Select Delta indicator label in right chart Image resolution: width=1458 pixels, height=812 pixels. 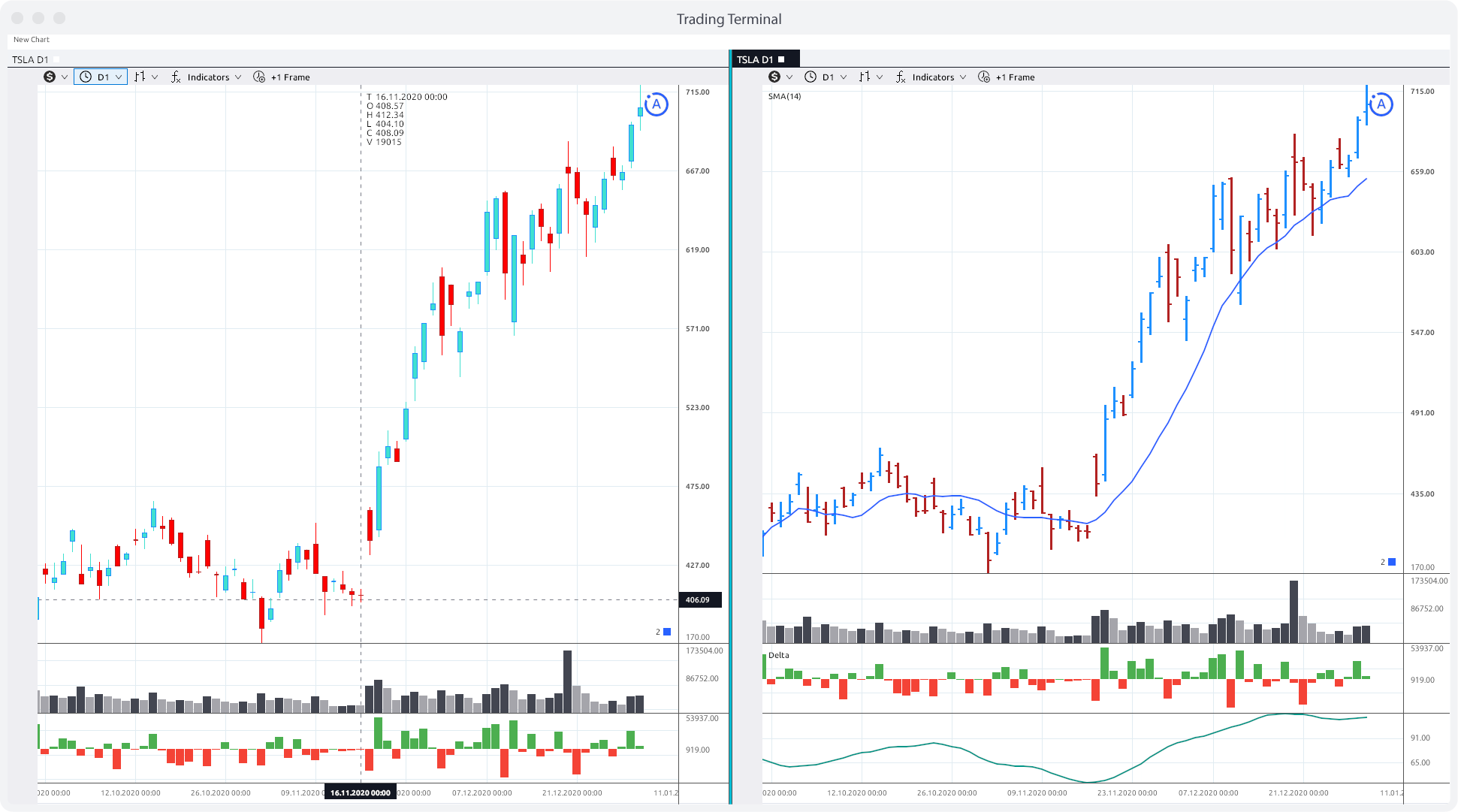(779, 655)
